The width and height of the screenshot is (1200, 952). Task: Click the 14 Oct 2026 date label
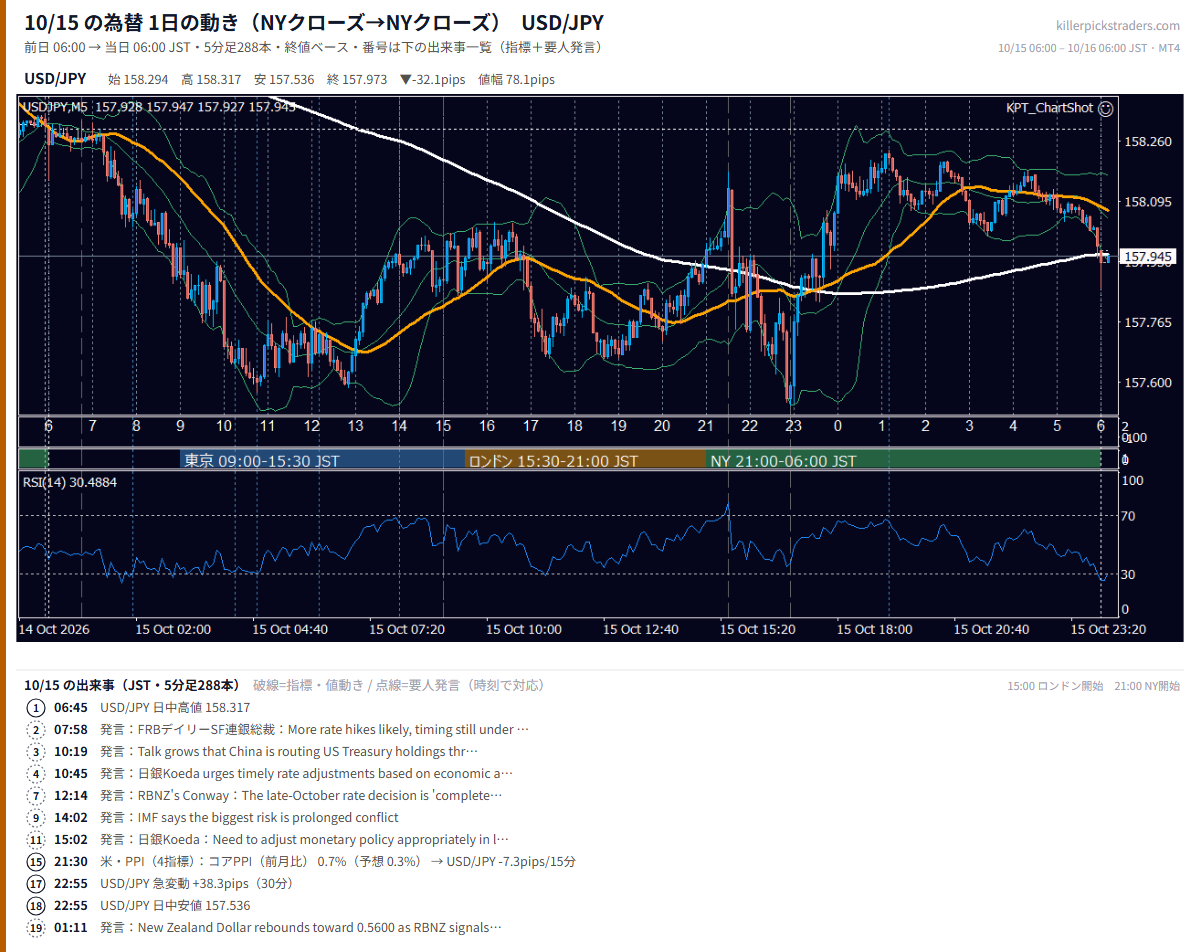pos(56,629)
